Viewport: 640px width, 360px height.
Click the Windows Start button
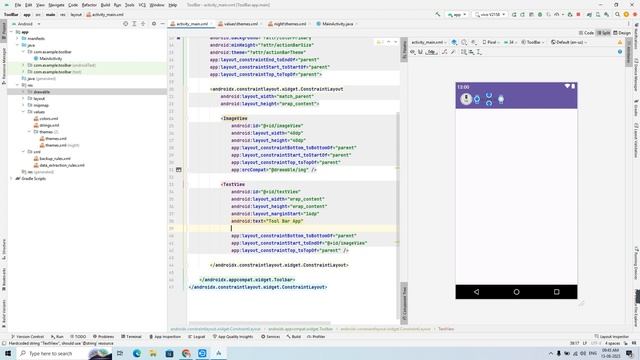(7, 353)
